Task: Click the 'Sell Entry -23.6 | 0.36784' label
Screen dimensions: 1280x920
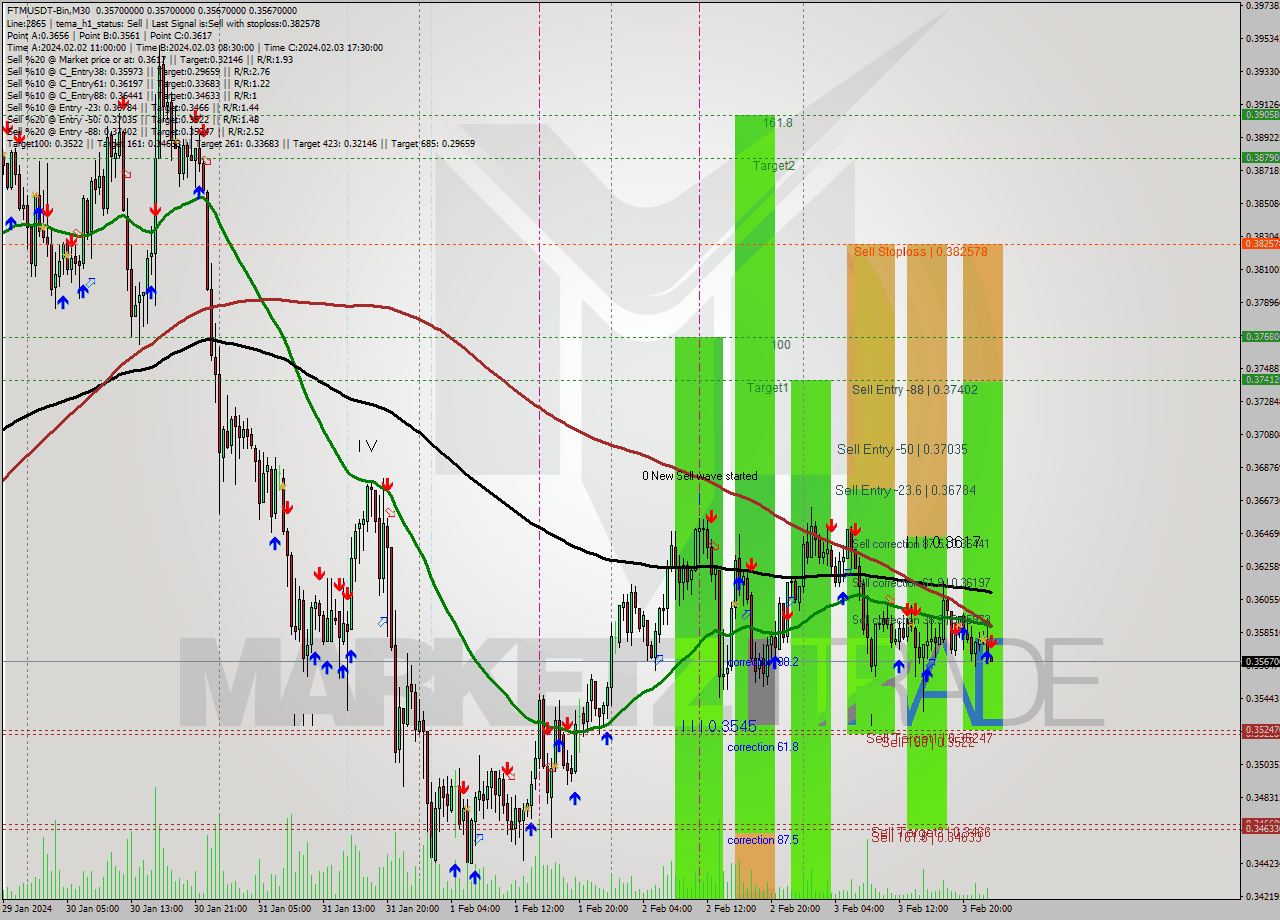Action: click(x=906, y=490)
